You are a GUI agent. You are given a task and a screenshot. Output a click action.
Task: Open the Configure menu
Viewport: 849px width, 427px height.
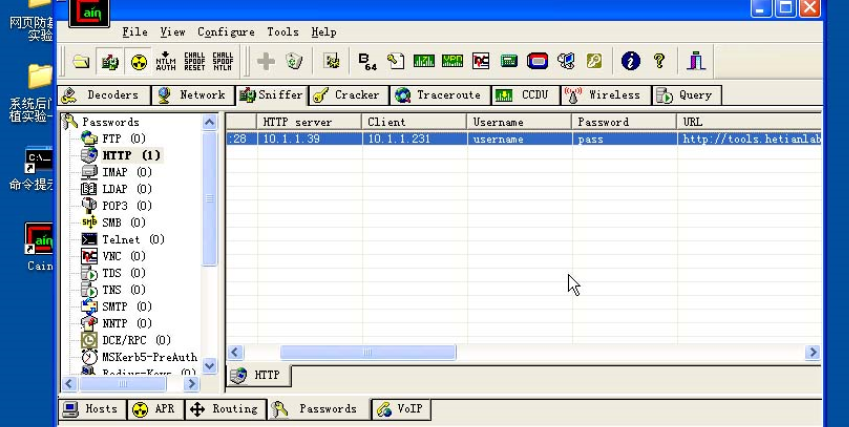226,32
